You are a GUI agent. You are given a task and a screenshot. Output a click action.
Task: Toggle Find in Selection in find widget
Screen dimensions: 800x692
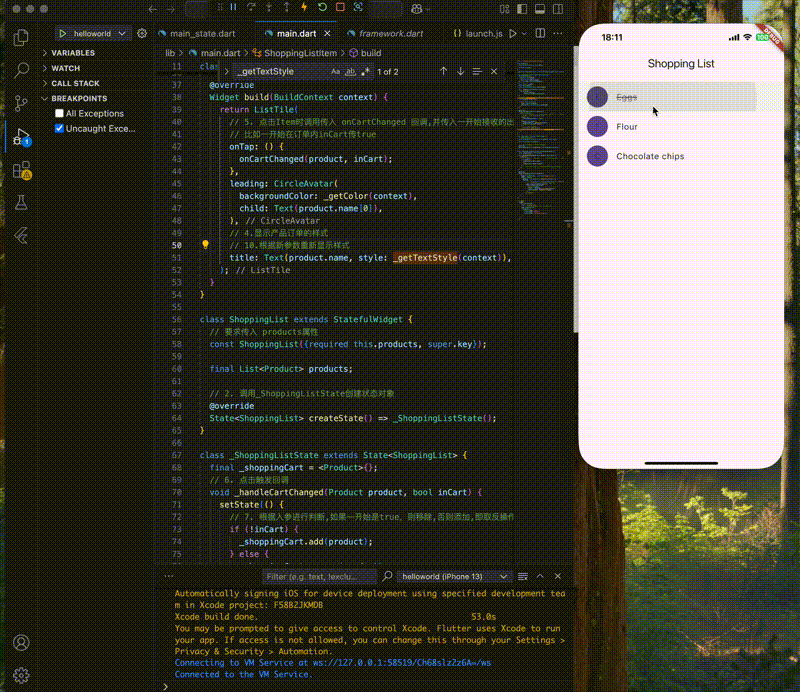[x=477, y=72]
